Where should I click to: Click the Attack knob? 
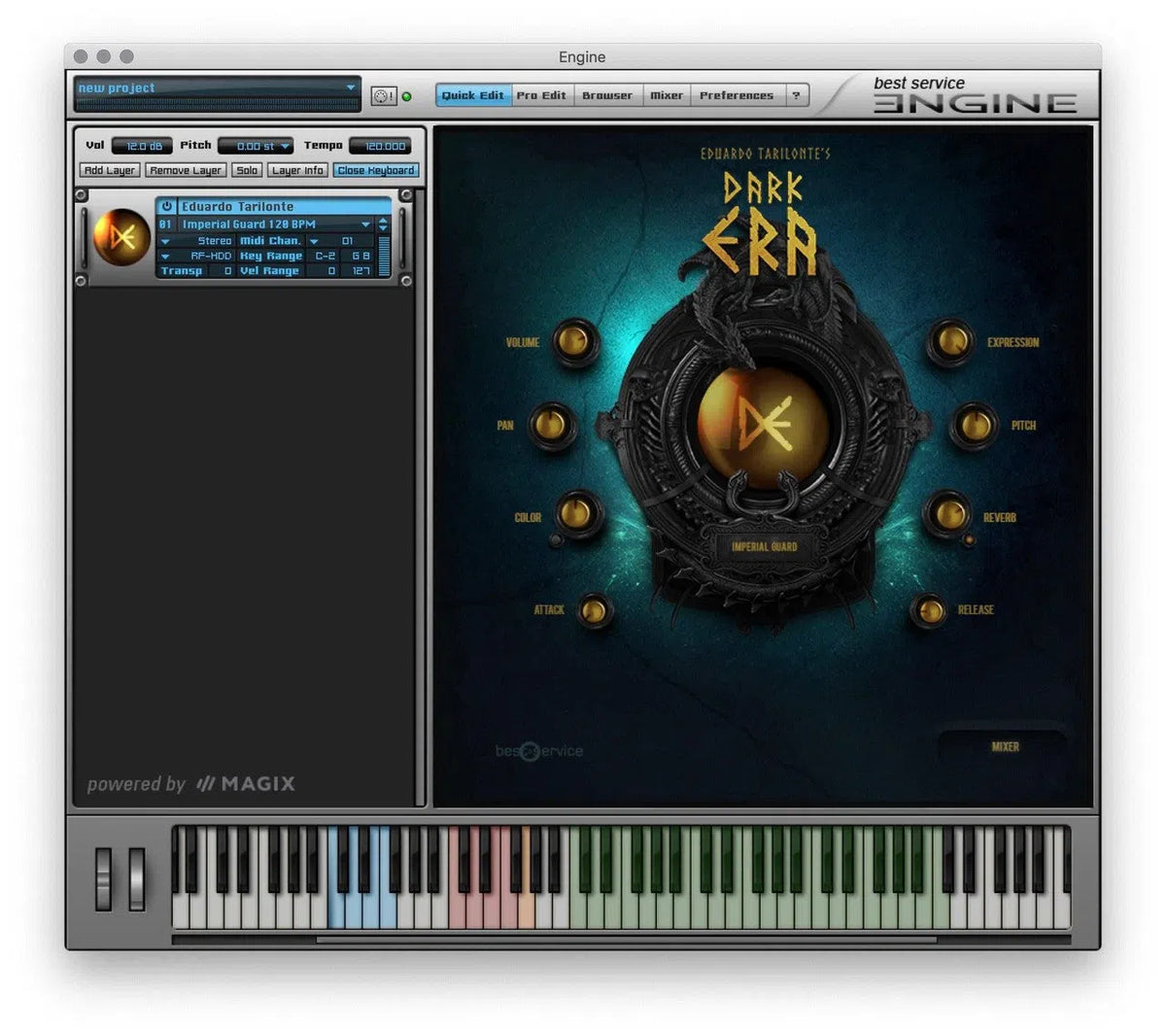(594, 610)
